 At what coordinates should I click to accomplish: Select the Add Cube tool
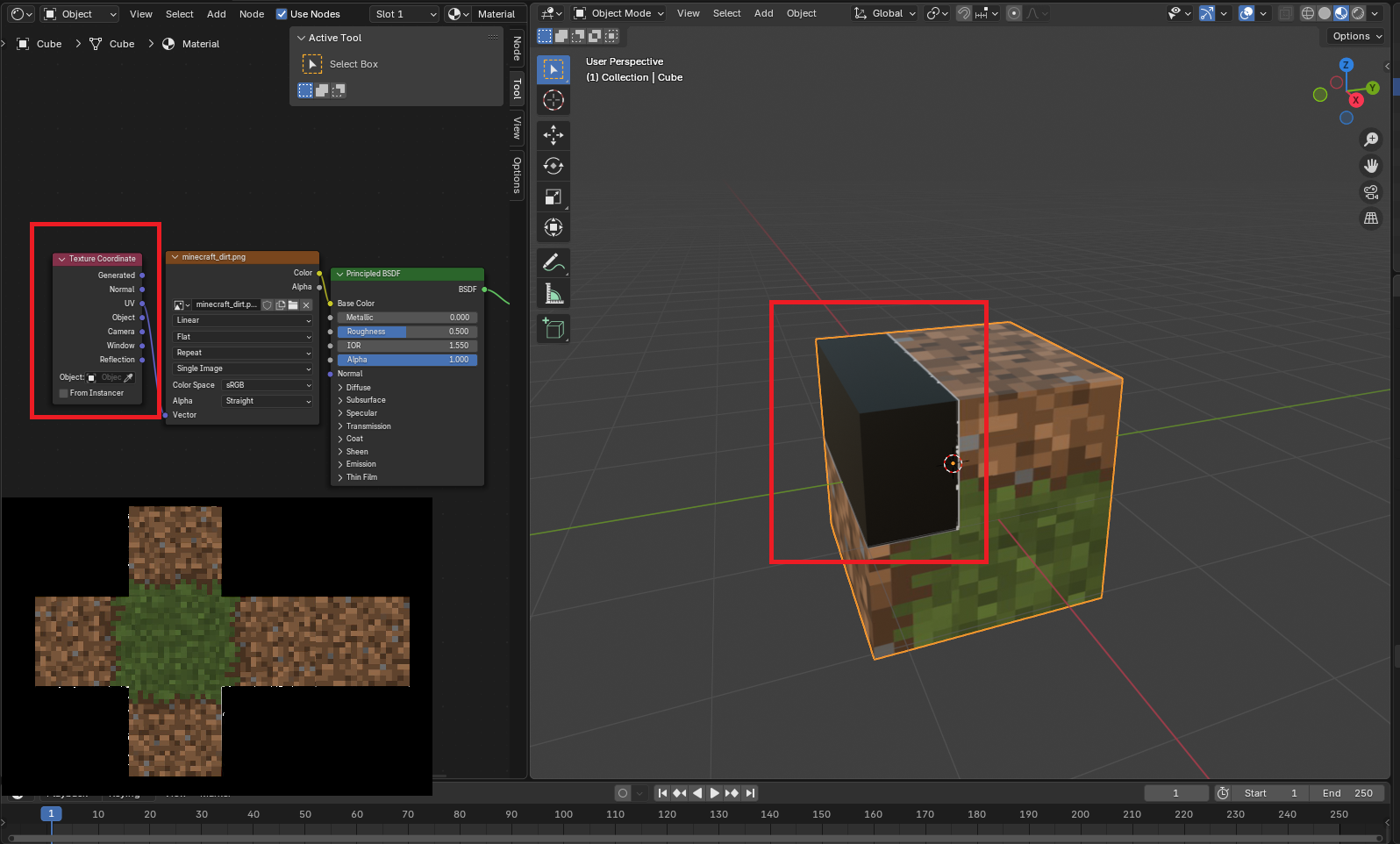[553, 328]
